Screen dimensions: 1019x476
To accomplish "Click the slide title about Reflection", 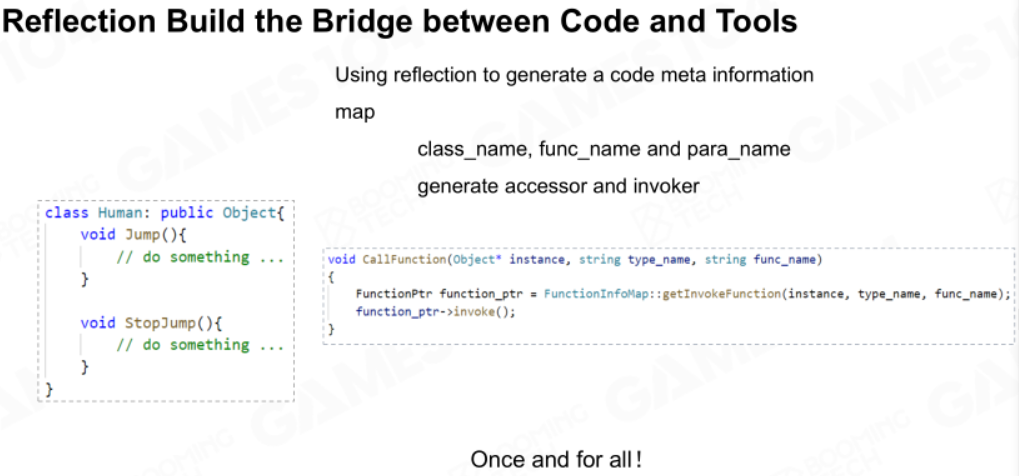I will click(x=399, y=23).
